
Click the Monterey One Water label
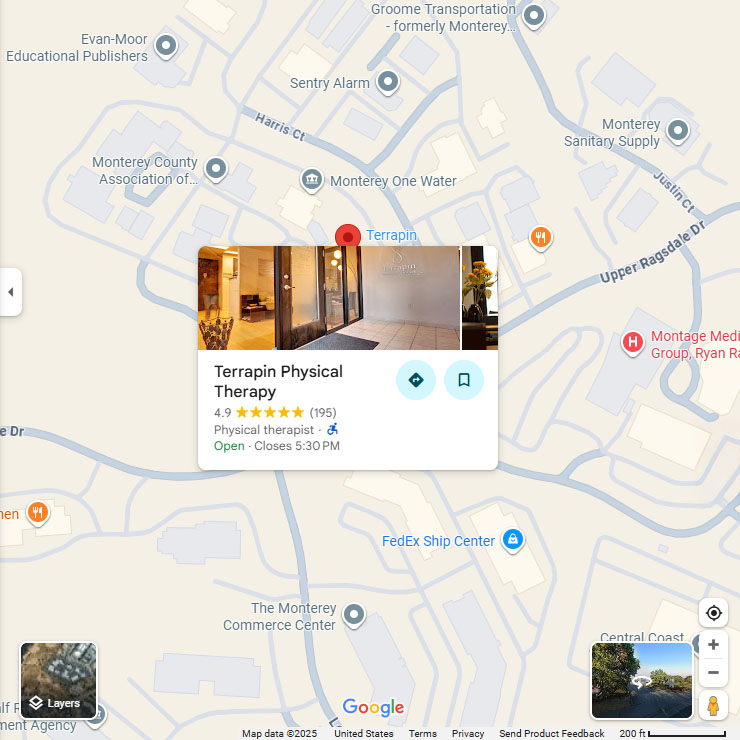click(x=393, y=181)
